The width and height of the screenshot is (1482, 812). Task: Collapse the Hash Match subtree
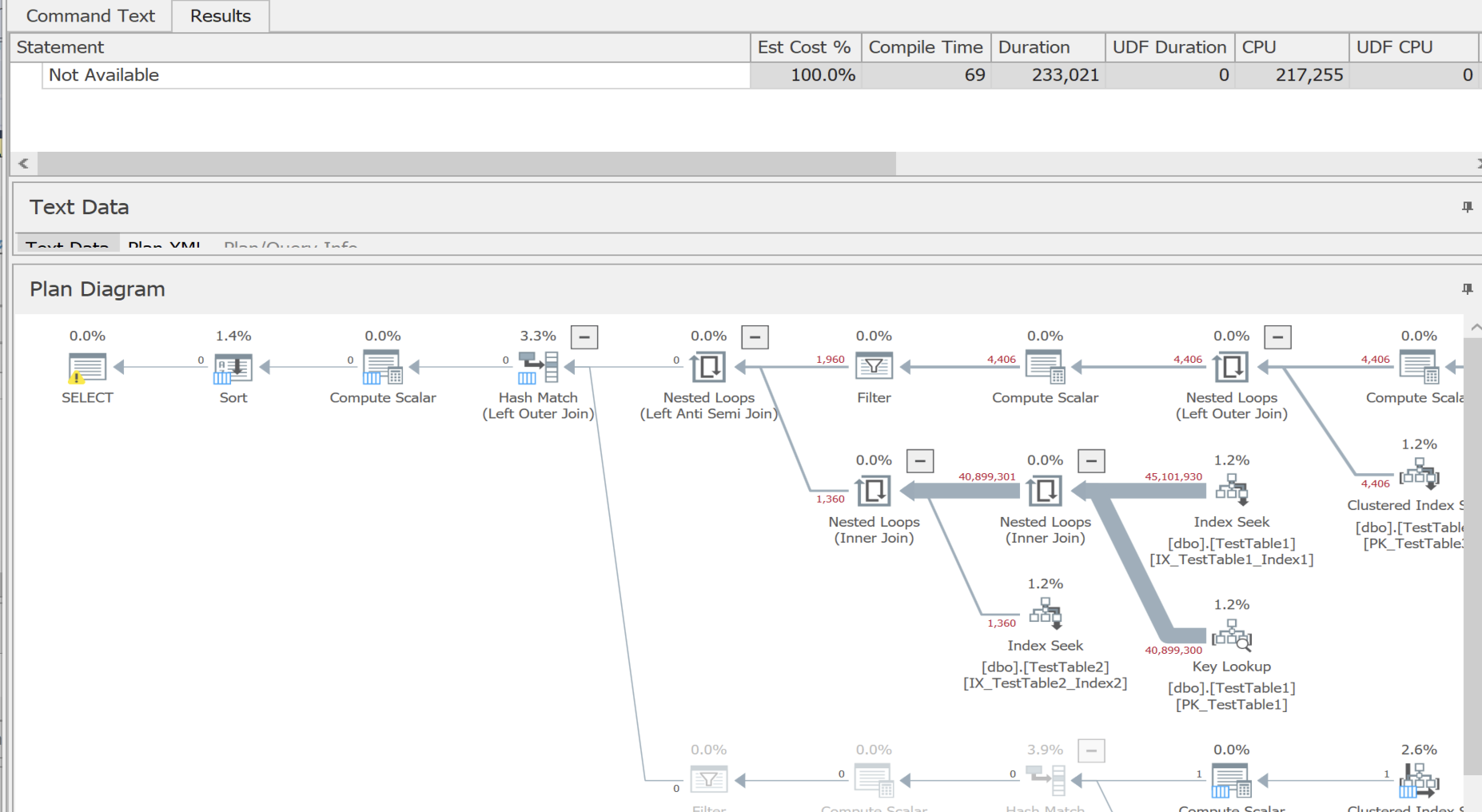click(584, 337)
